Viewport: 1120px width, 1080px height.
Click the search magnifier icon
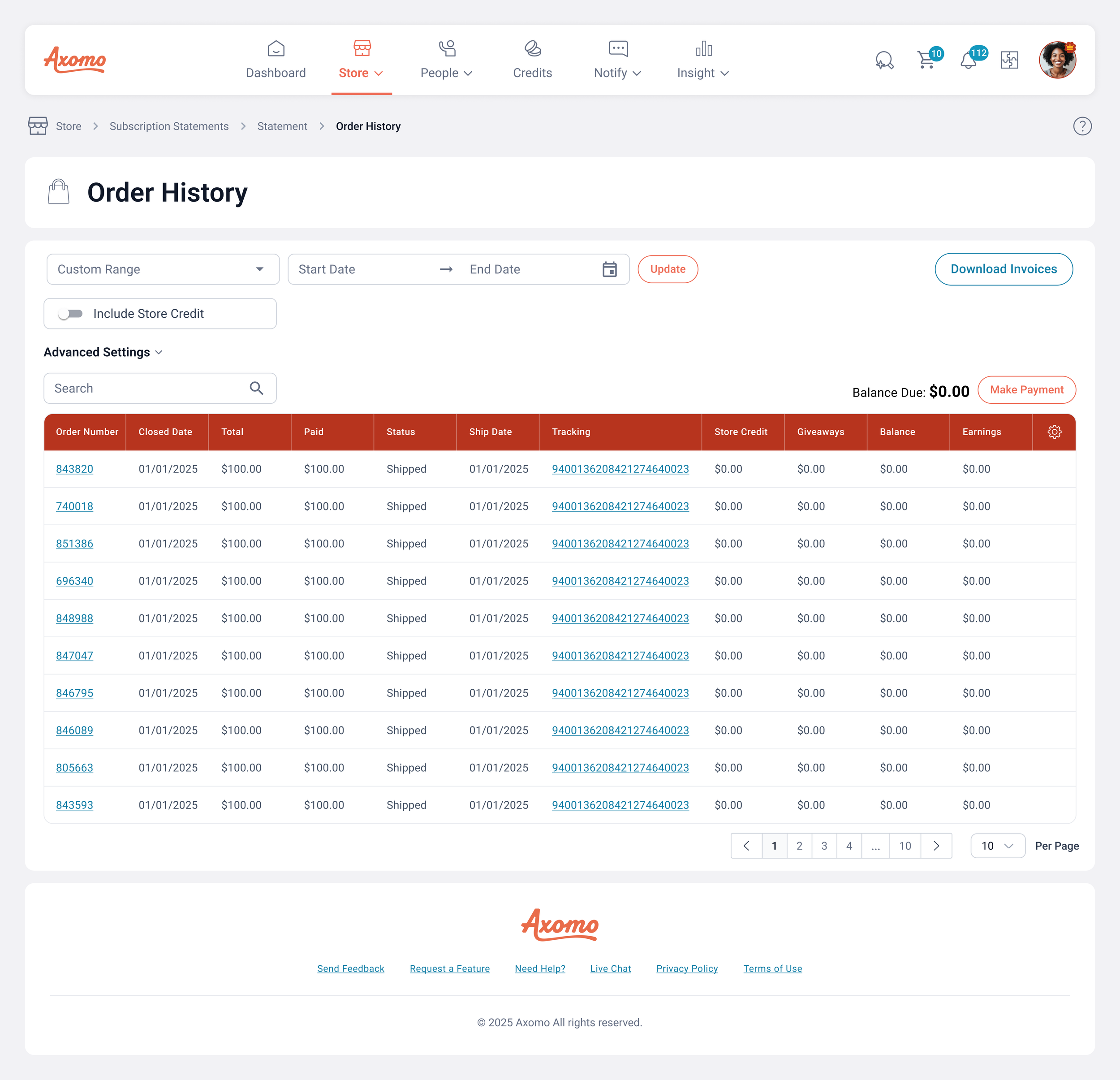[x=257, y=388]
